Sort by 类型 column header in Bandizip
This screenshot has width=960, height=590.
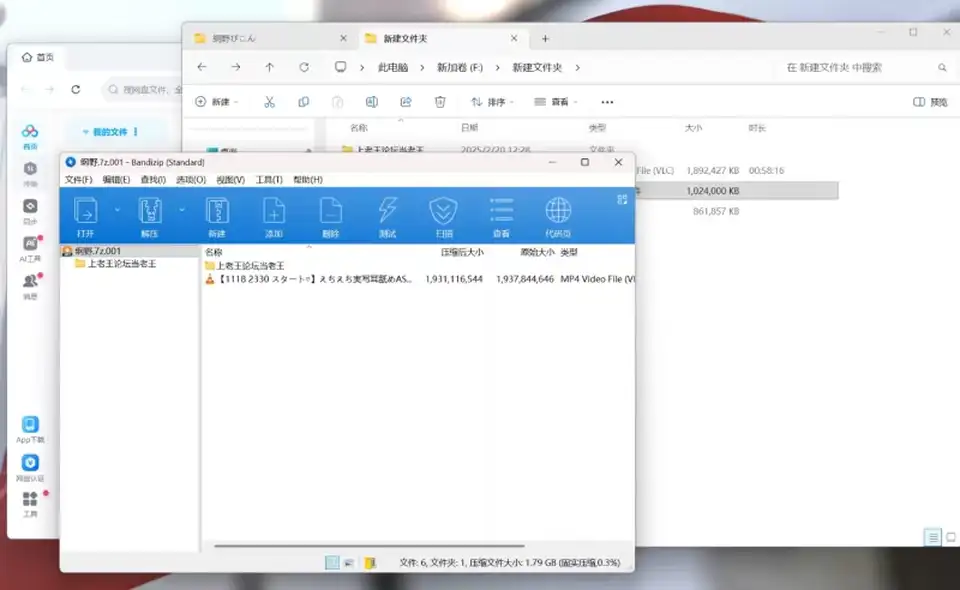(569, 252)
